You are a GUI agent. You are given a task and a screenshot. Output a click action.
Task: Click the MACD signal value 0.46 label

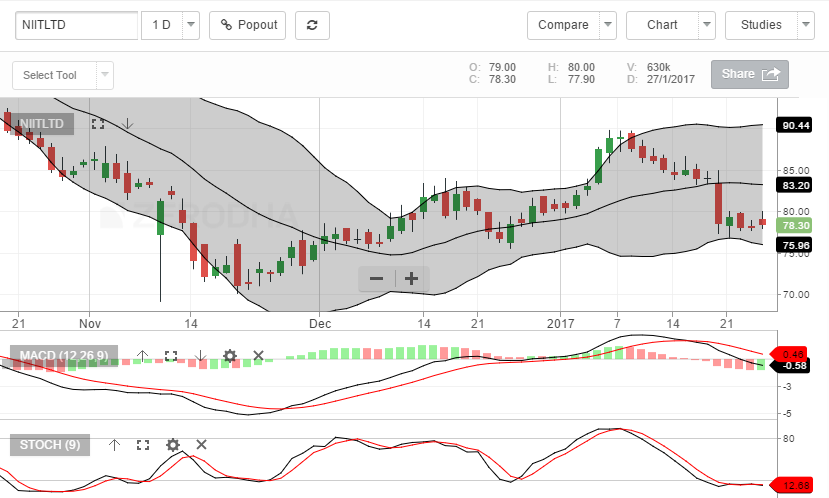pyautogui.click(x=790, y=354)
